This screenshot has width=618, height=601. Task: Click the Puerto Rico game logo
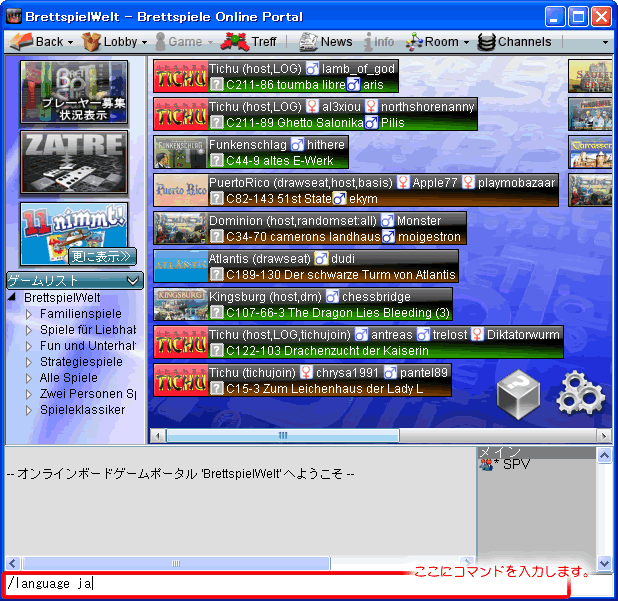pos(181,190)
